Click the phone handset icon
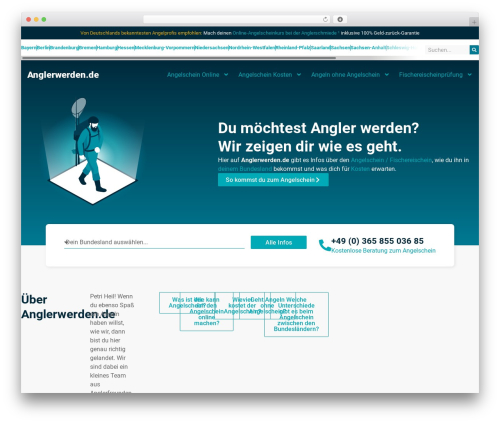This screenshot has height=423, width=500. pyautogui.click(x=324, y=245)
